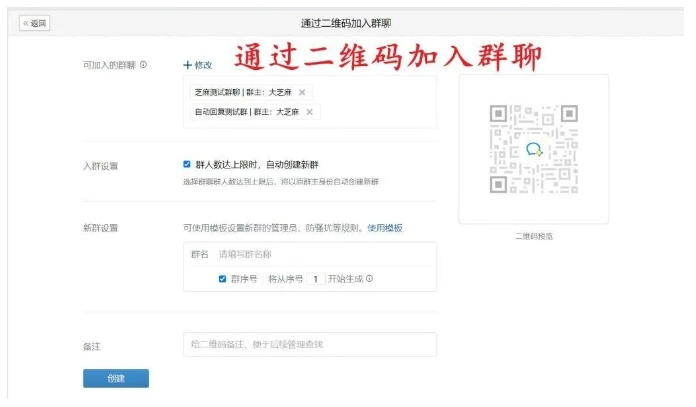Click the 通过二维码加入群聊 page title
Viewport: 696px width, 407px height.
(x=347, y=22)
